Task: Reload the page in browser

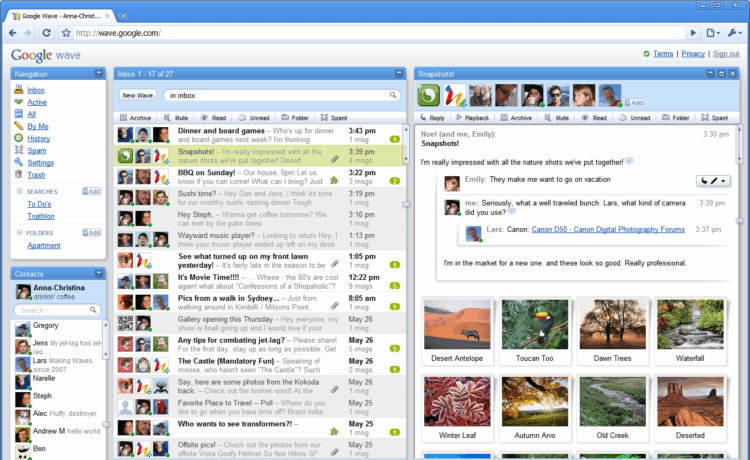Action: (x=46, y=33)
